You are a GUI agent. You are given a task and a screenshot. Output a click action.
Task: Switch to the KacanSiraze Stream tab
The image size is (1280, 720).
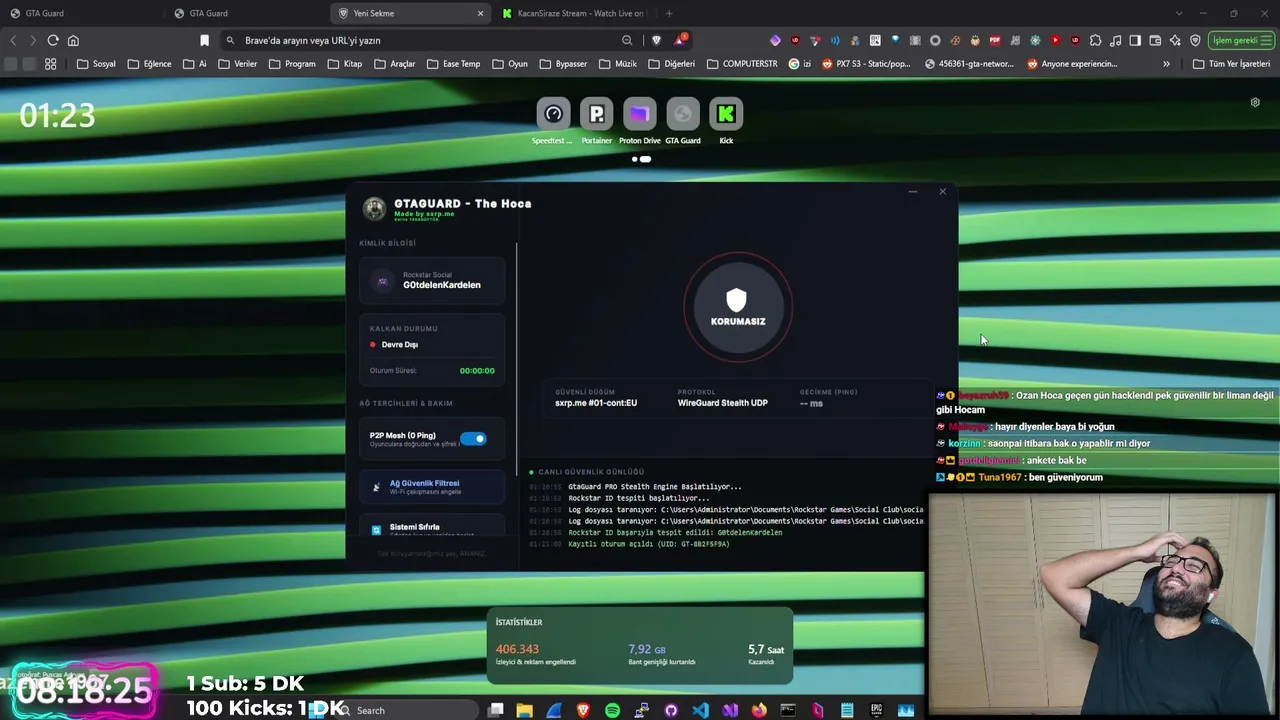click(574, 13)
